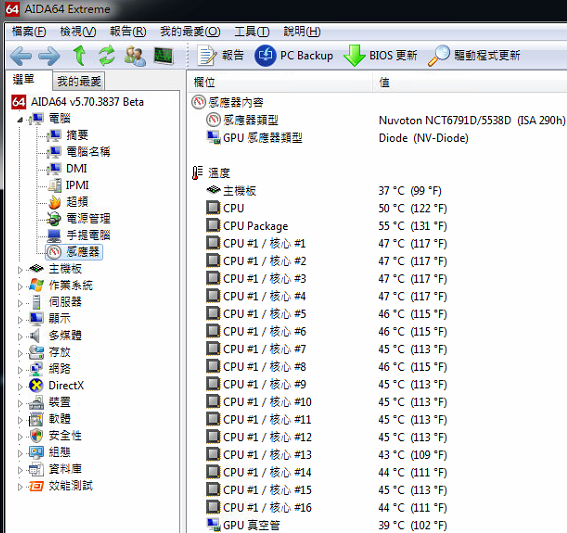The image size is (567, 533).
Task: Open the 報告(R) menu
Action: click(x=128, y=32)
